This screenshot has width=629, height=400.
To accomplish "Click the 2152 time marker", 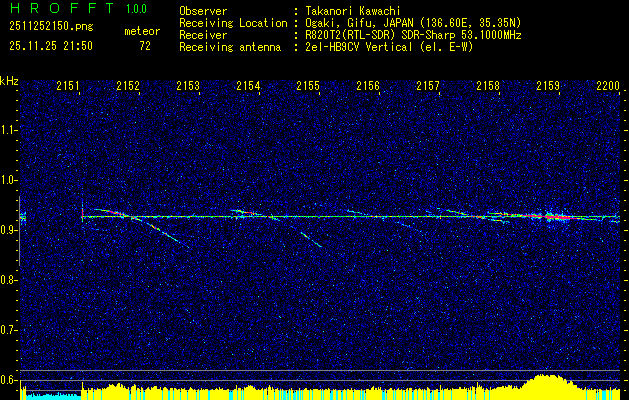I will click(x=128, y=87).
